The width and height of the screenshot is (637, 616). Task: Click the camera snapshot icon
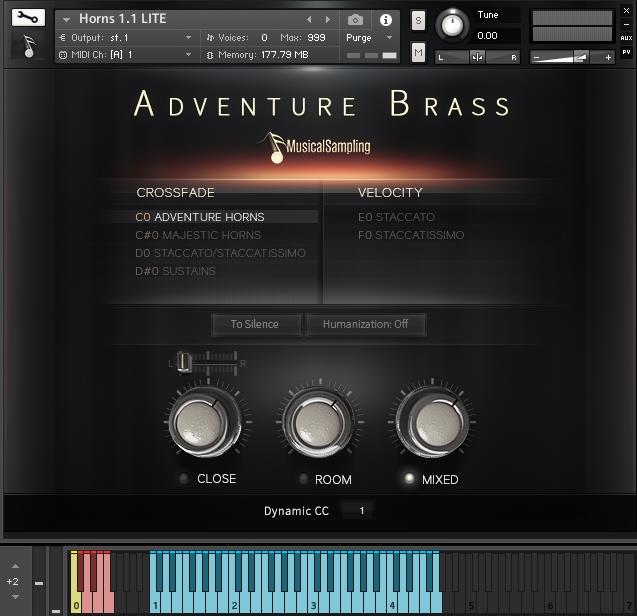355,19
